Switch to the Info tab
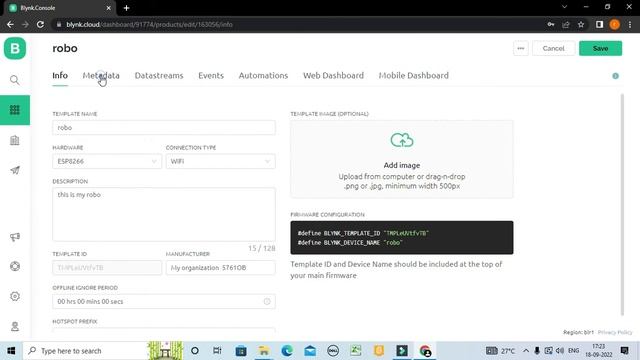This screenshot has height=360, width=640. point(60,76)
